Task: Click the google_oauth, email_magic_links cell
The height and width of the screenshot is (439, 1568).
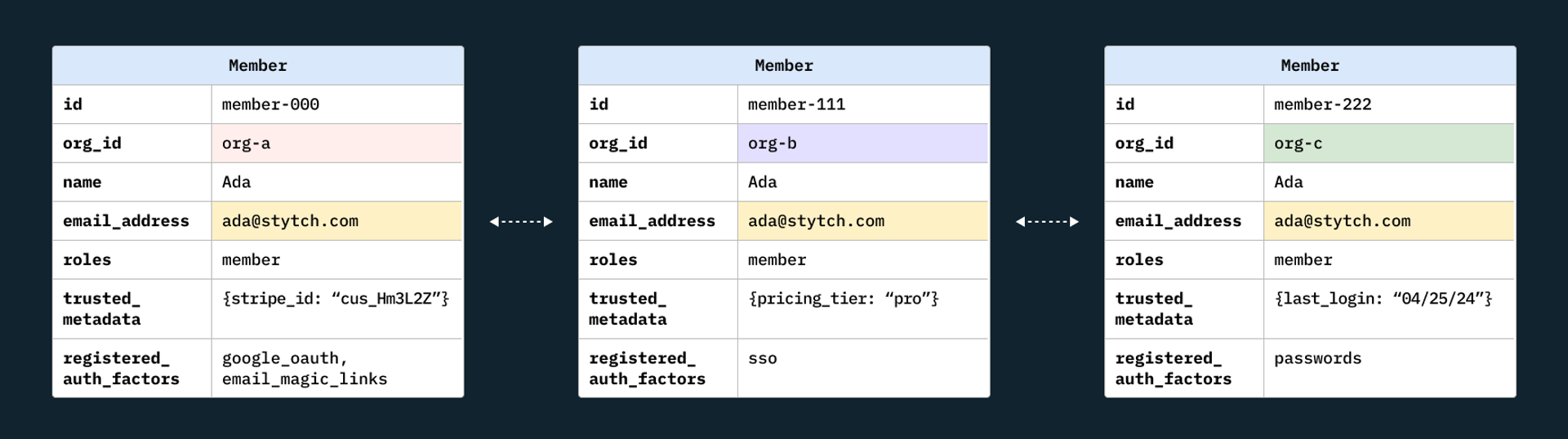Action: (x=336, y=368)
